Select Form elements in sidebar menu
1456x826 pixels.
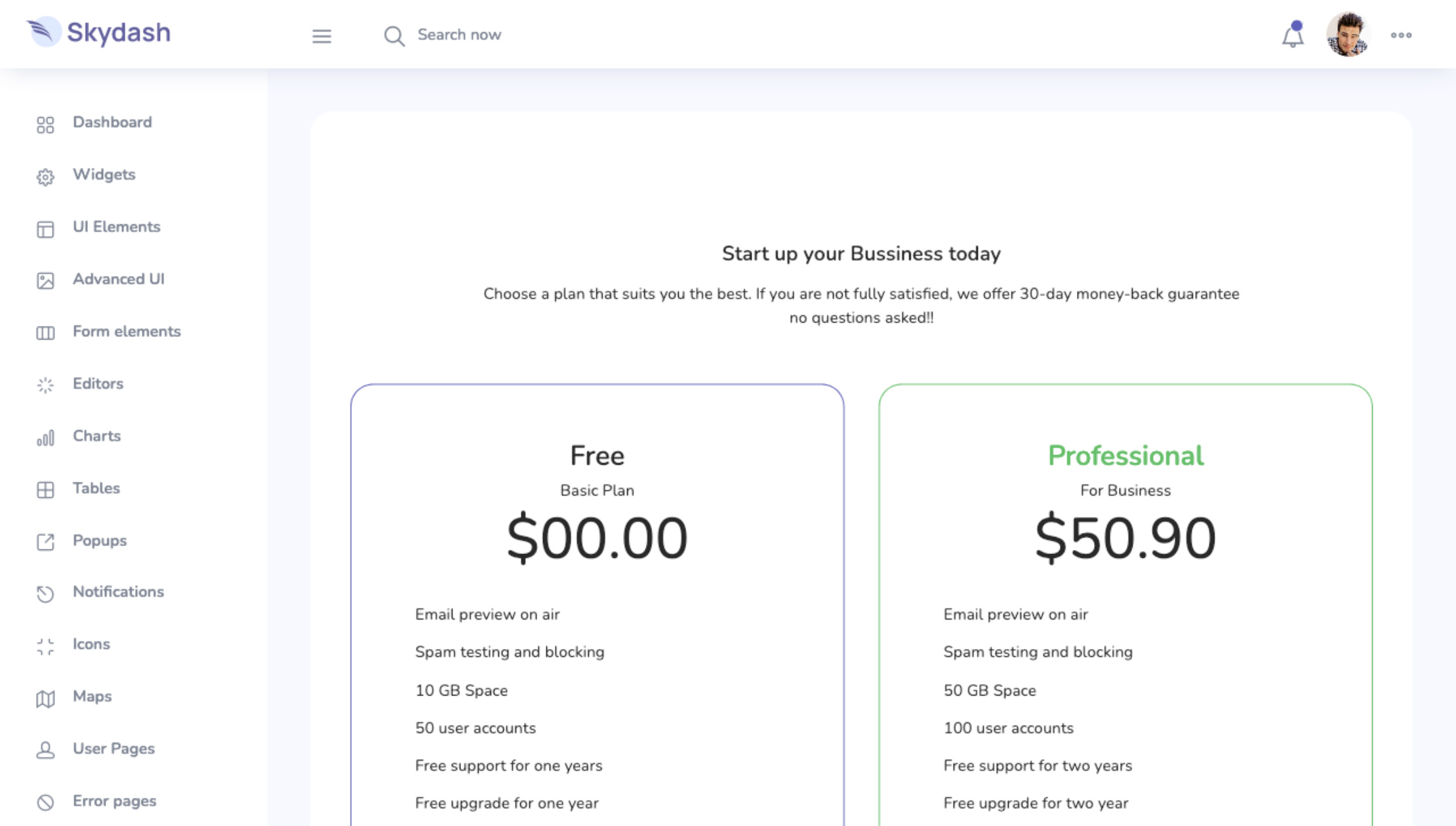coord(127,332)
